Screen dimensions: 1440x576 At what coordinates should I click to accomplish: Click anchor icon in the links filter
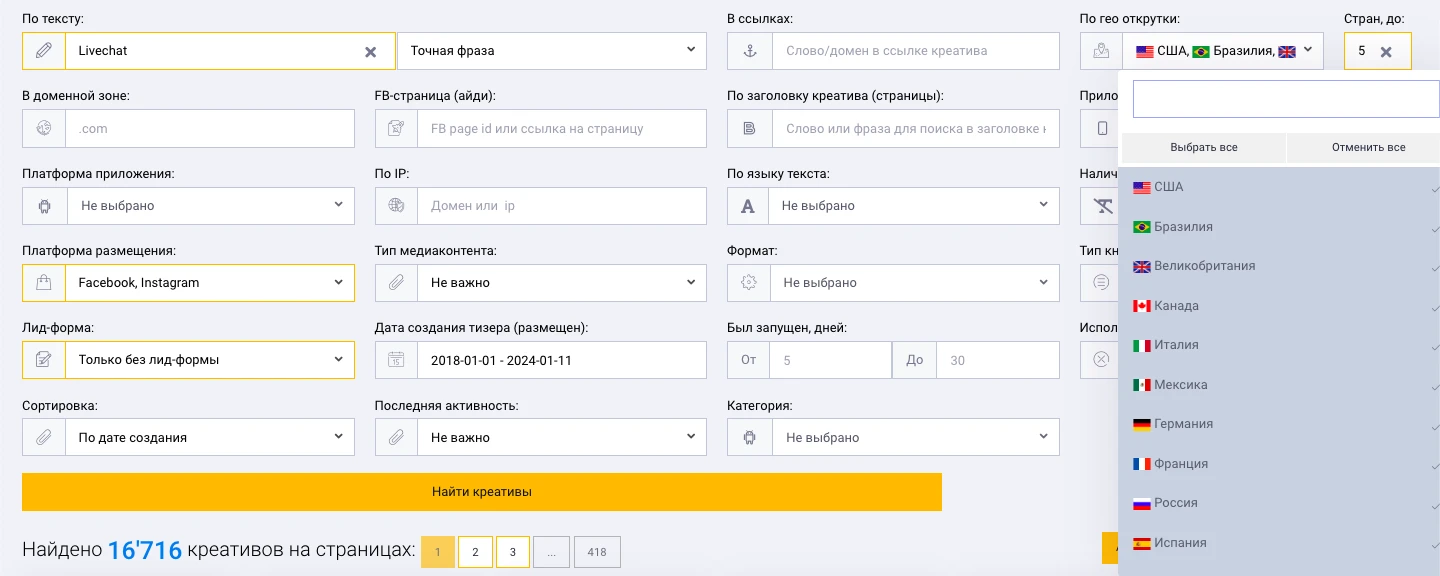(749, 51)
